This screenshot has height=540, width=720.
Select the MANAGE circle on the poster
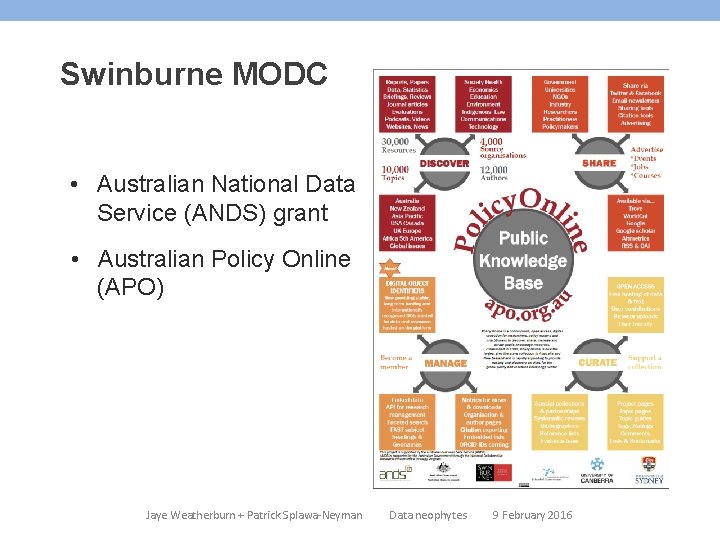click(445, 364)
